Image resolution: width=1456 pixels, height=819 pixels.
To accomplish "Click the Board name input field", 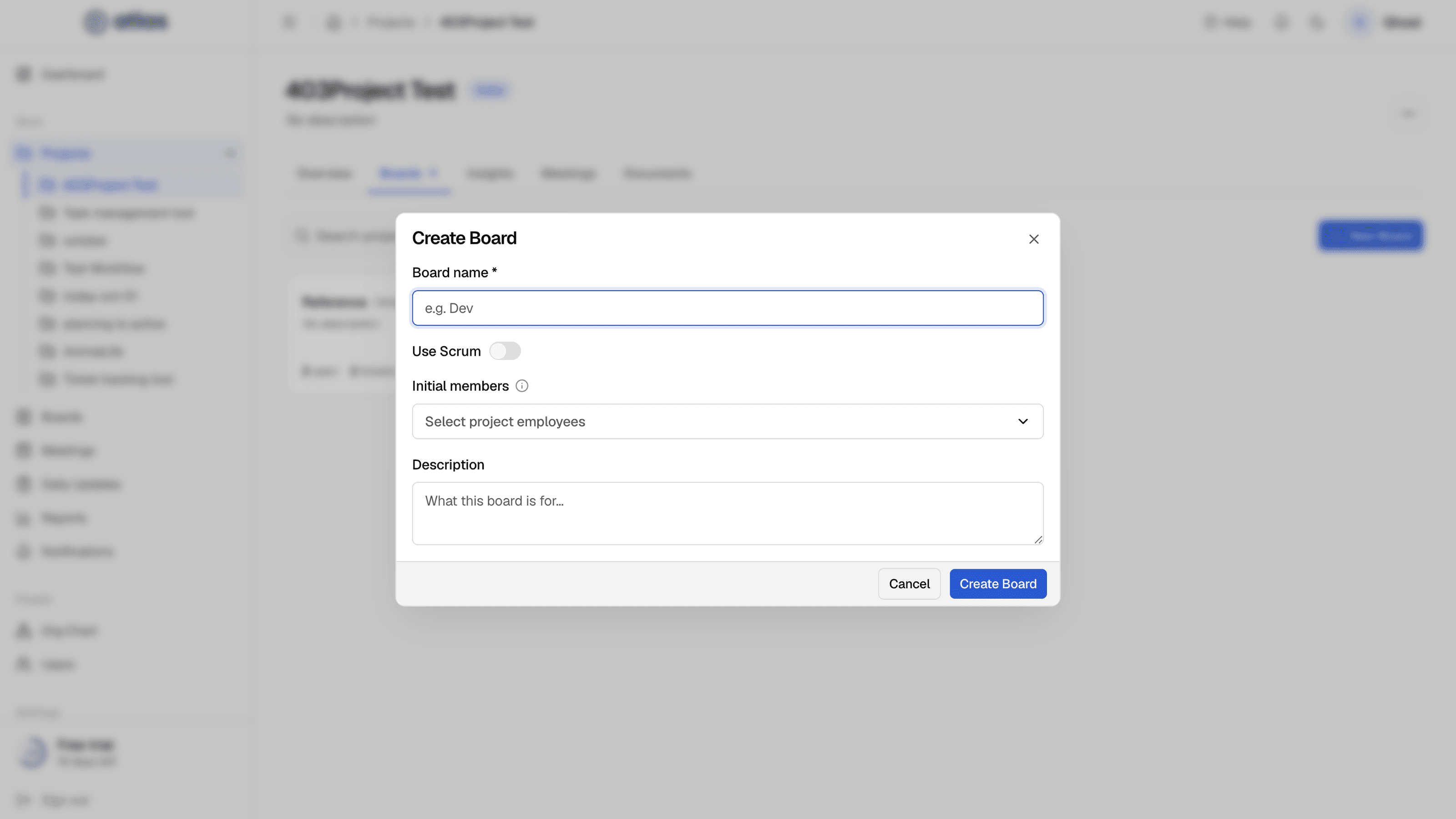I will (728, 308).
